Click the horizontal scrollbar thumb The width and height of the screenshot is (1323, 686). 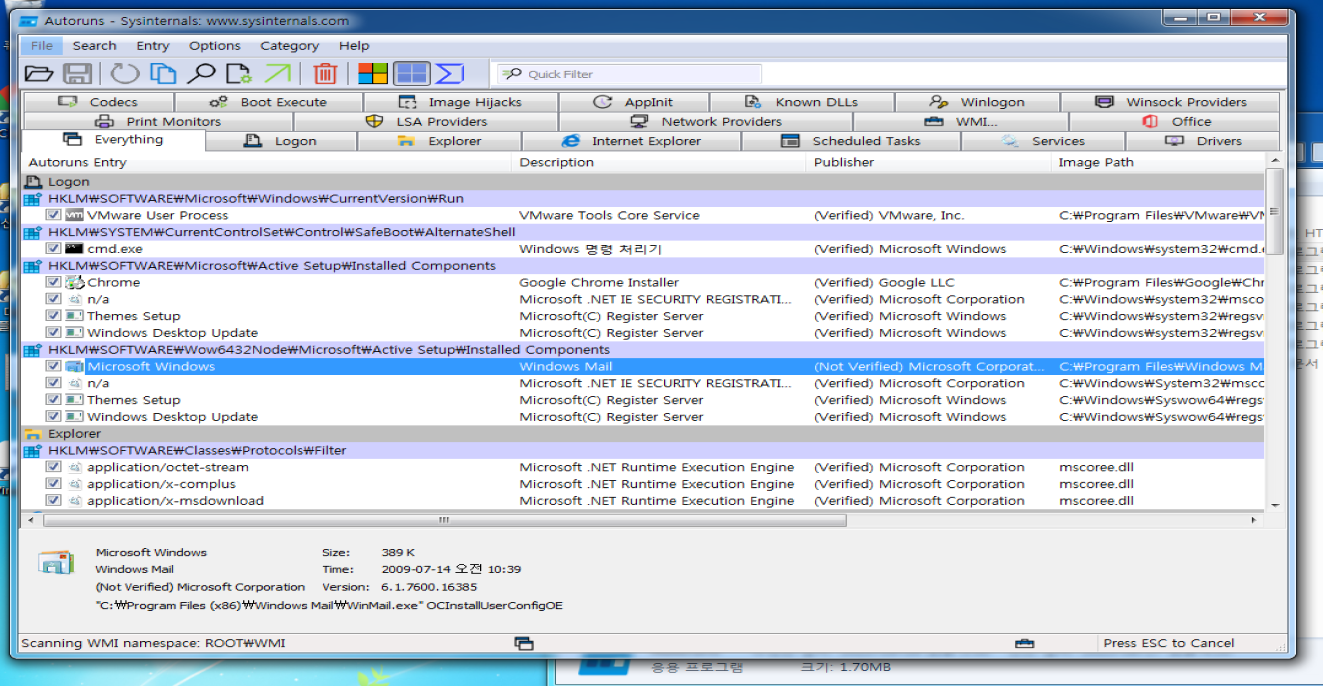[444, 520]
